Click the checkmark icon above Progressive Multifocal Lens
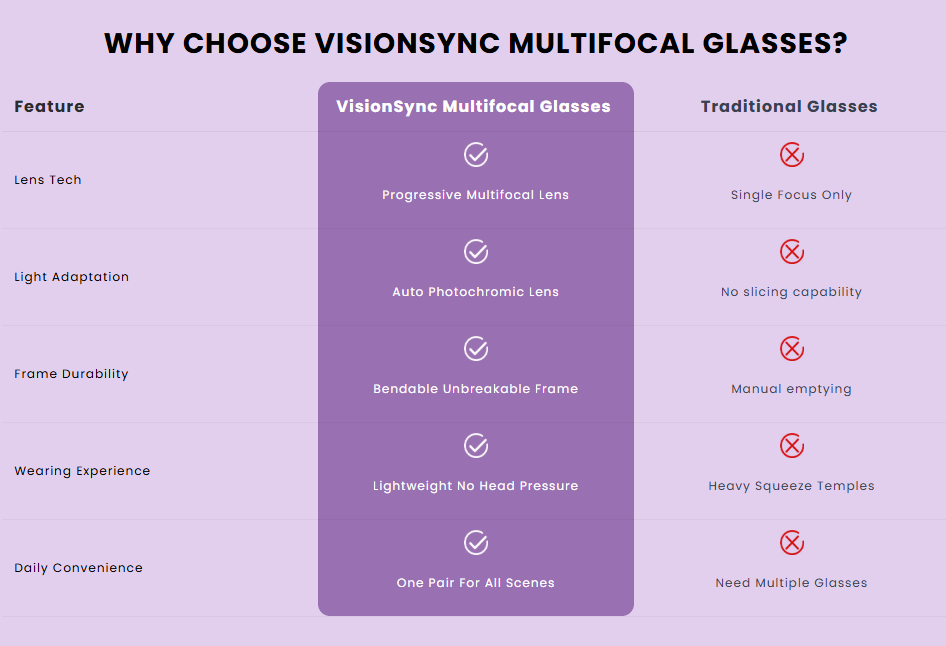The width and height of the screenshot is (946, 646). pyautogui.click(x=476, y=154)
